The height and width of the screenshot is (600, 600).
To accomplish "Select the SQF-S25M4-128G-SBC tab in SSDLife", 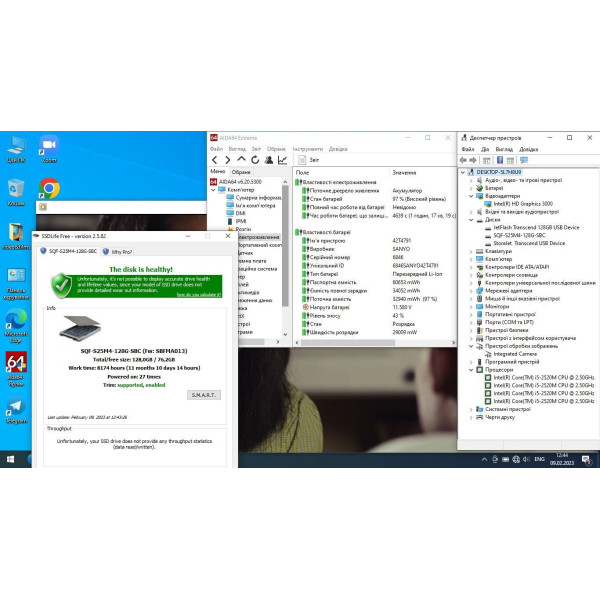I will (69, 251).
